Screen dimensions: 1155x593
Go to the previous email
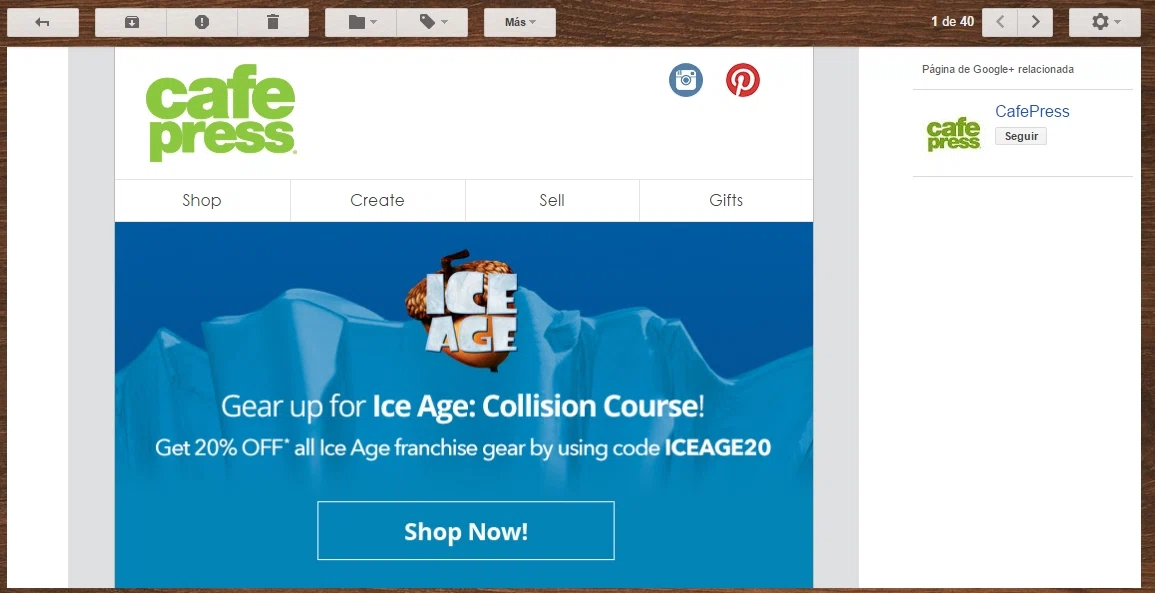coord(1000,22)
